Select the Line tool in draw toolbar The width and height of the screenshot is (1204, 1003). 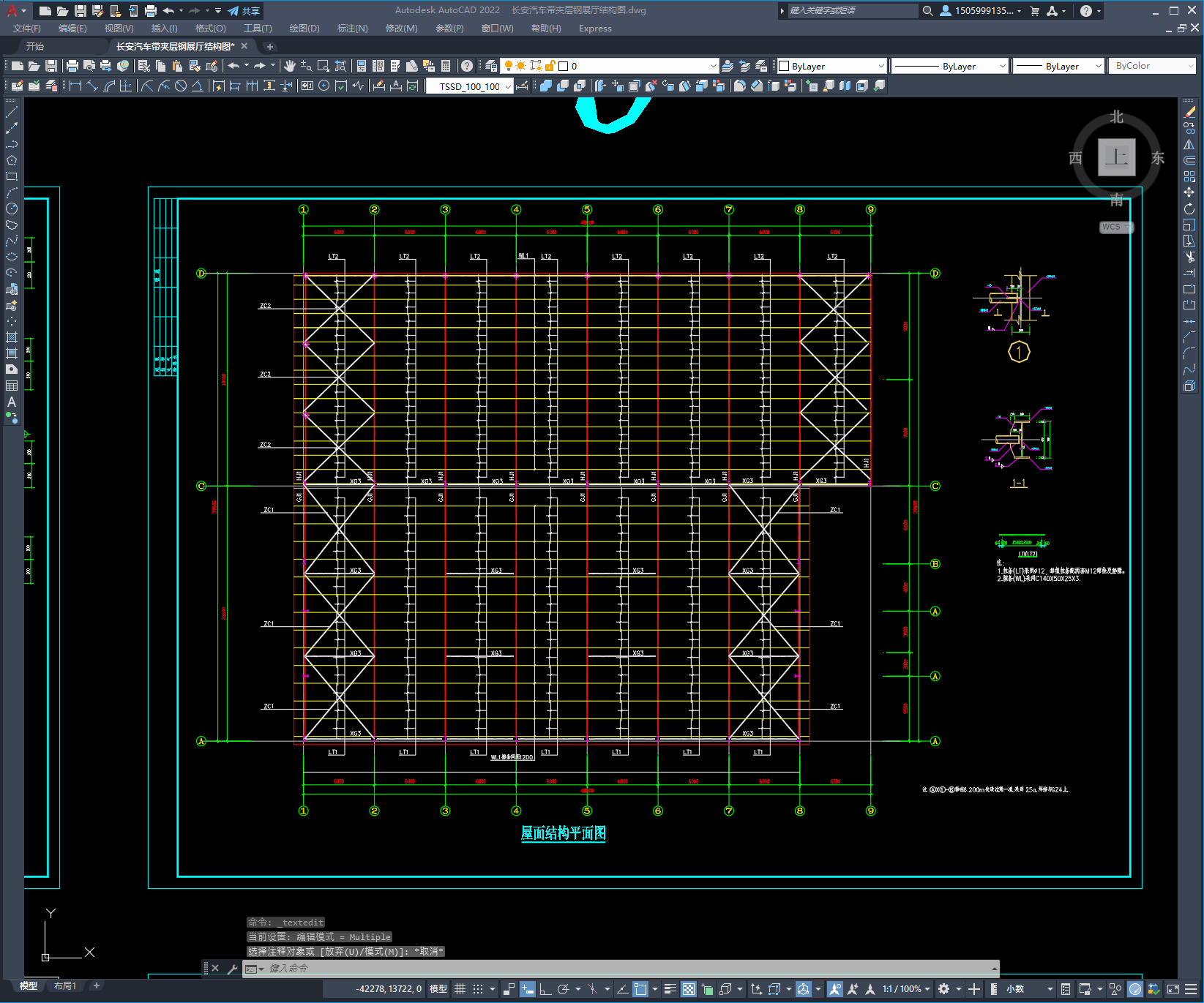[x=12, y=112]
